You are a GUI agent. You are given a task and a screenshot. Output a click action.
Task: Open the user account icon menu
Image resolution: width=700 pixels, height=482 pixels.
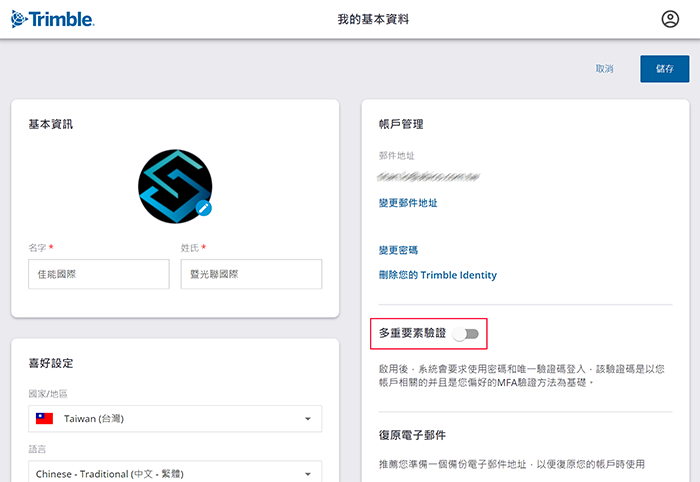[x=670, y=19]
